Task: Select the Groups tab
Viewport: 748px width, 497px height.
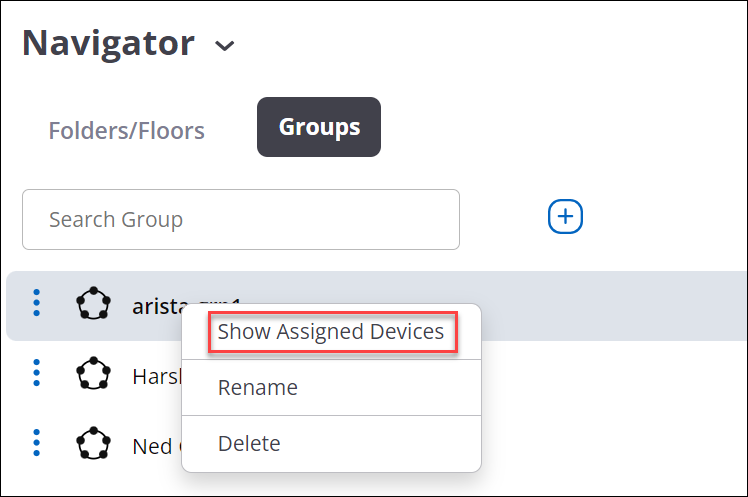Action: [x=319, y=127]
